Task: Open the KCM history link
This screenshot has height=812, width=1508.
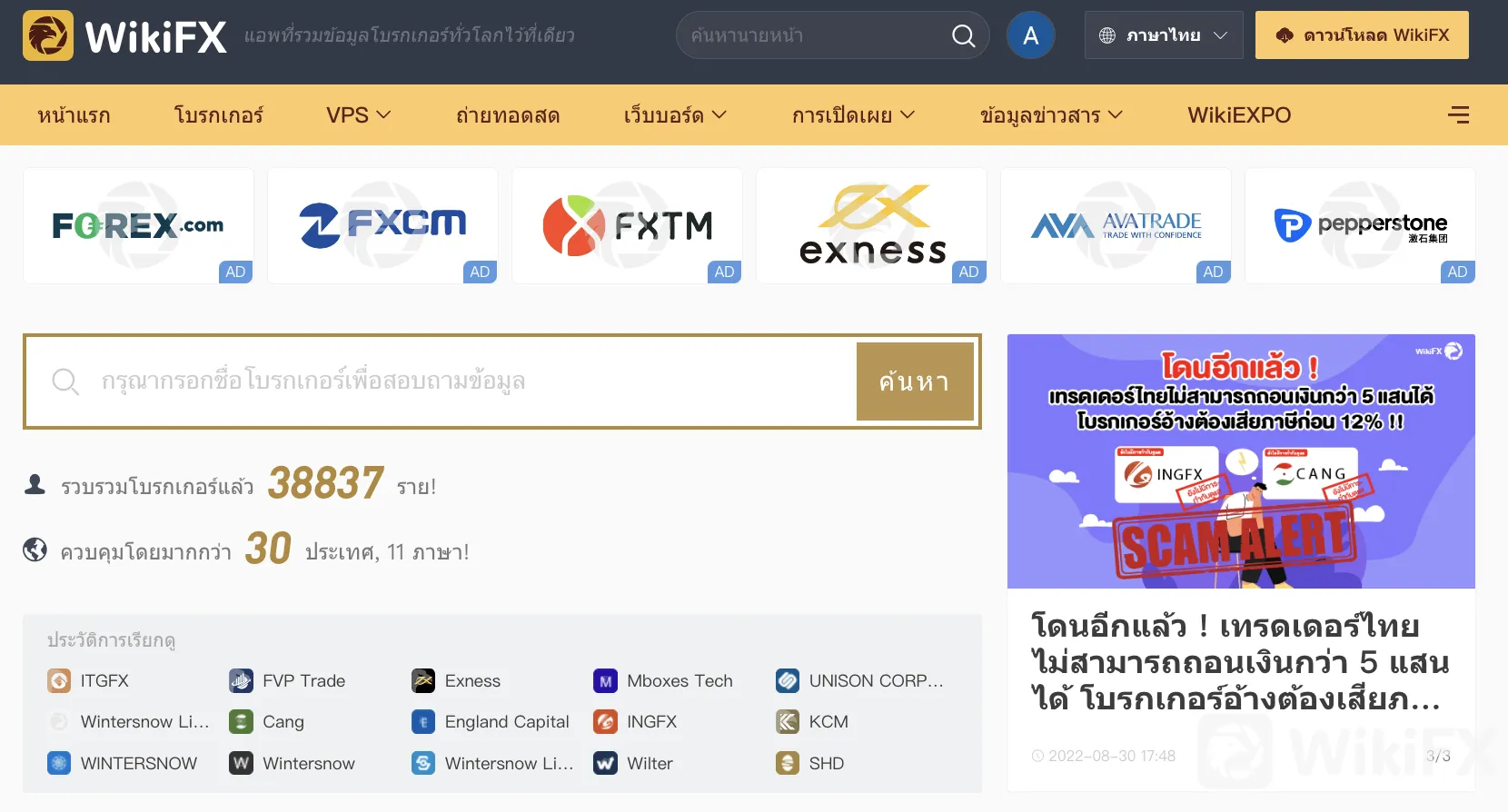Action: coord(828,721)
